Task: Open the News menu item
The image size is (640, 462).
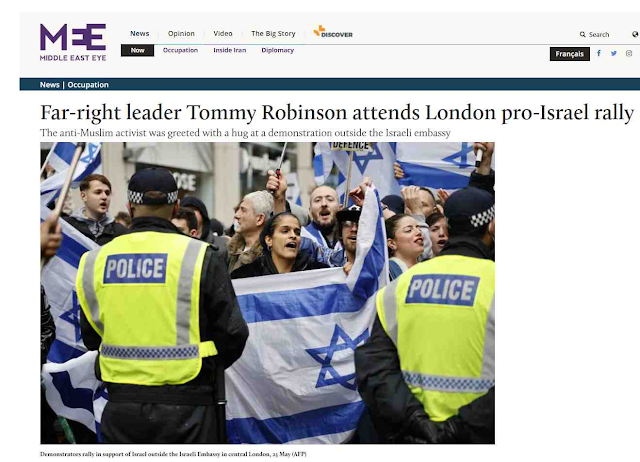Action: (x=140, y=33)
